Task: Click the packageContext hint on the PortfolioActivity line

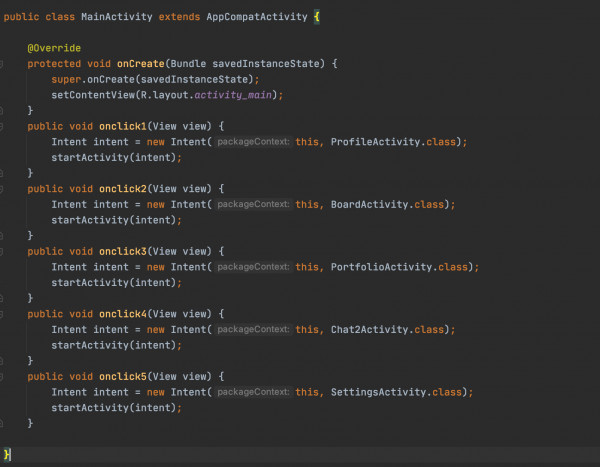Action: (253, 267)
